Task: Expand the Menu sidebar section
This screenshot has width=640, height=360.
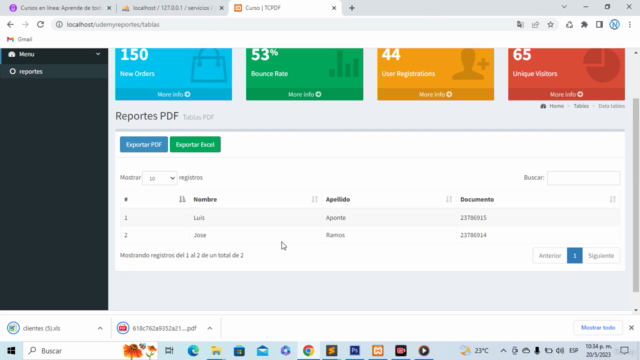Action: (x=54, y=54)
